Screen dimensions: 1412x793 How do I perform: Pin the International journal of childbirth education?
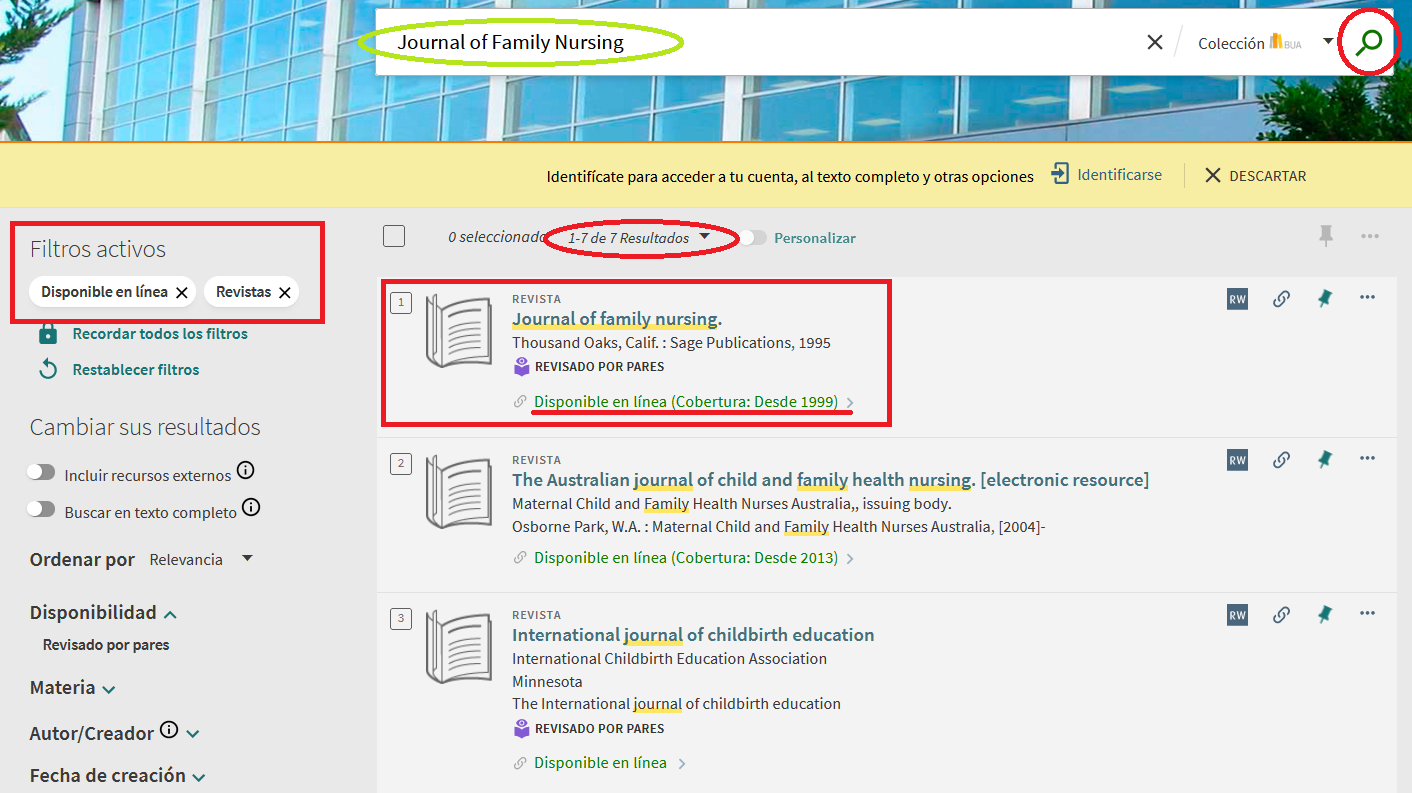1325,614
